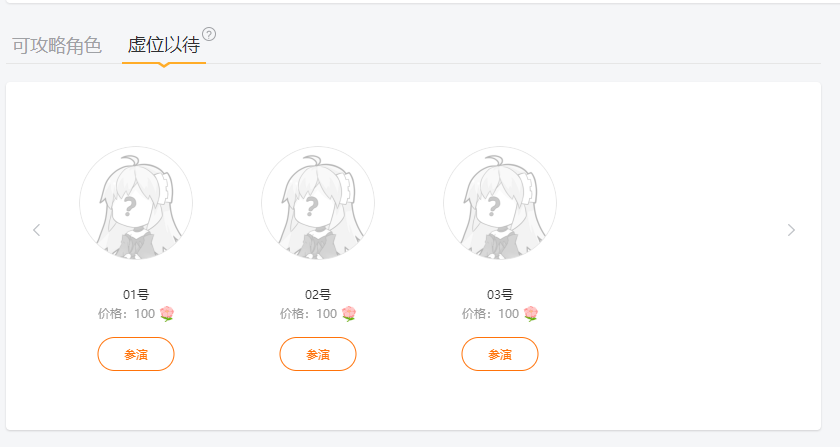Click the flower icon beside 01号 price
This screenshot has width=840, height=447.
pyautogui.click(x=167, y=314)
